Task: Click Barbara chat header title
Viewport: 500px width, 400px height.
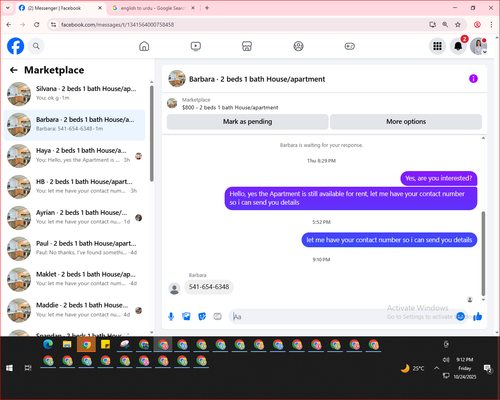Action: click(257, 79)
